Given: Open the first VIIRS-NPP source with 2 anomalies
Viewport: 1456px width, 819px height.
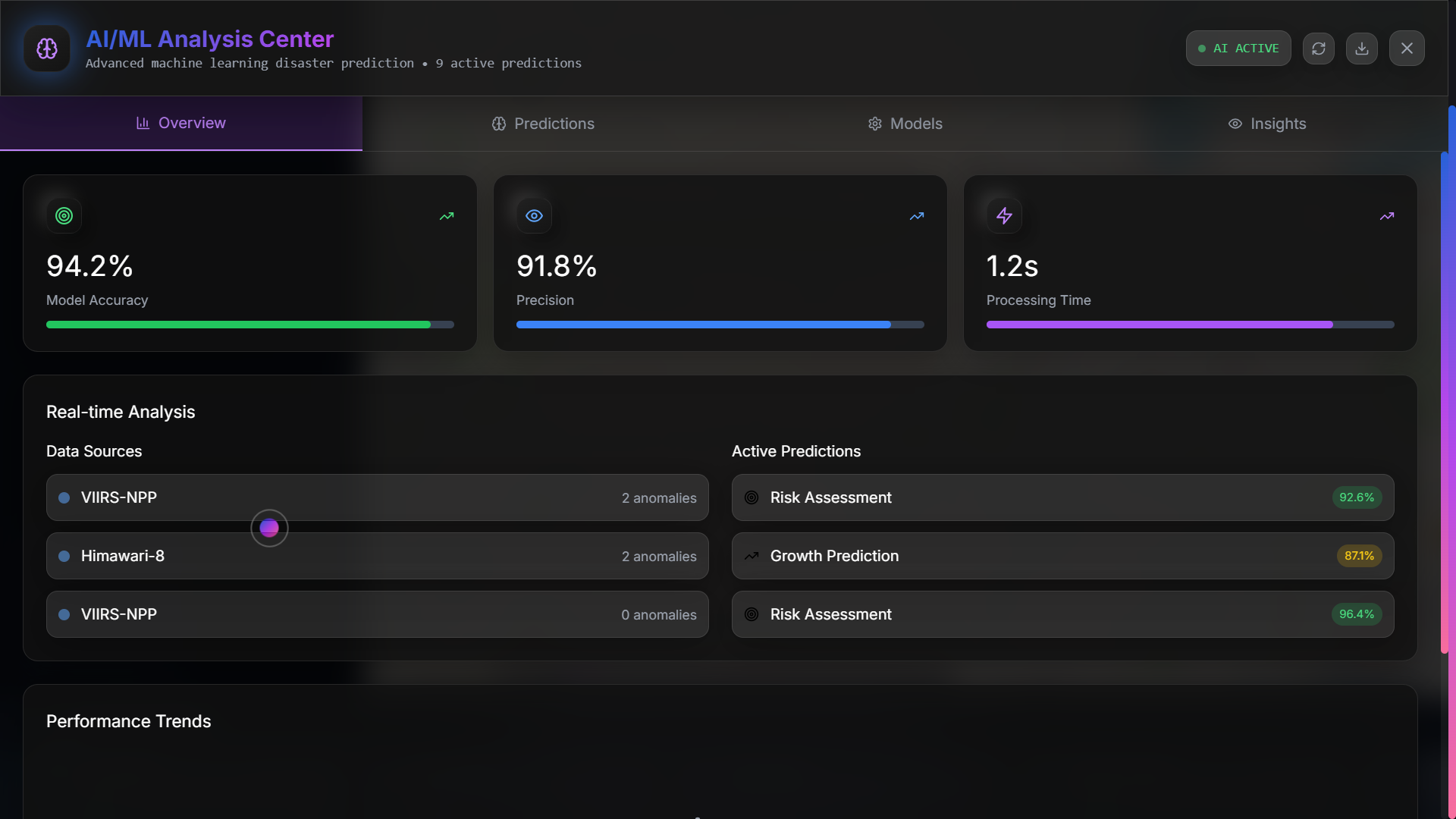Looking at the screenshot, I should pyautogui.click(x=377, y=497).
